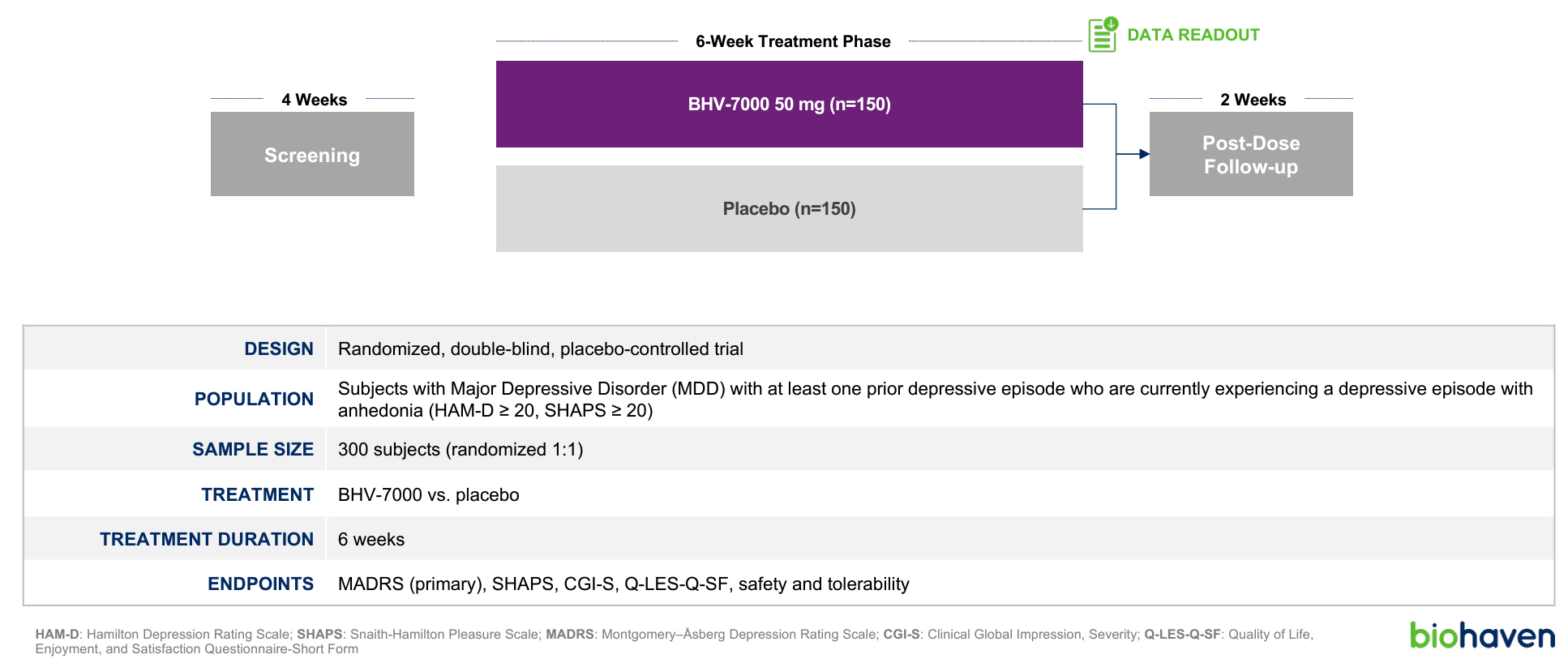Click the 6-Week Treatment Phase heading
Viewport: 1568px width, 663px height.
792,41
